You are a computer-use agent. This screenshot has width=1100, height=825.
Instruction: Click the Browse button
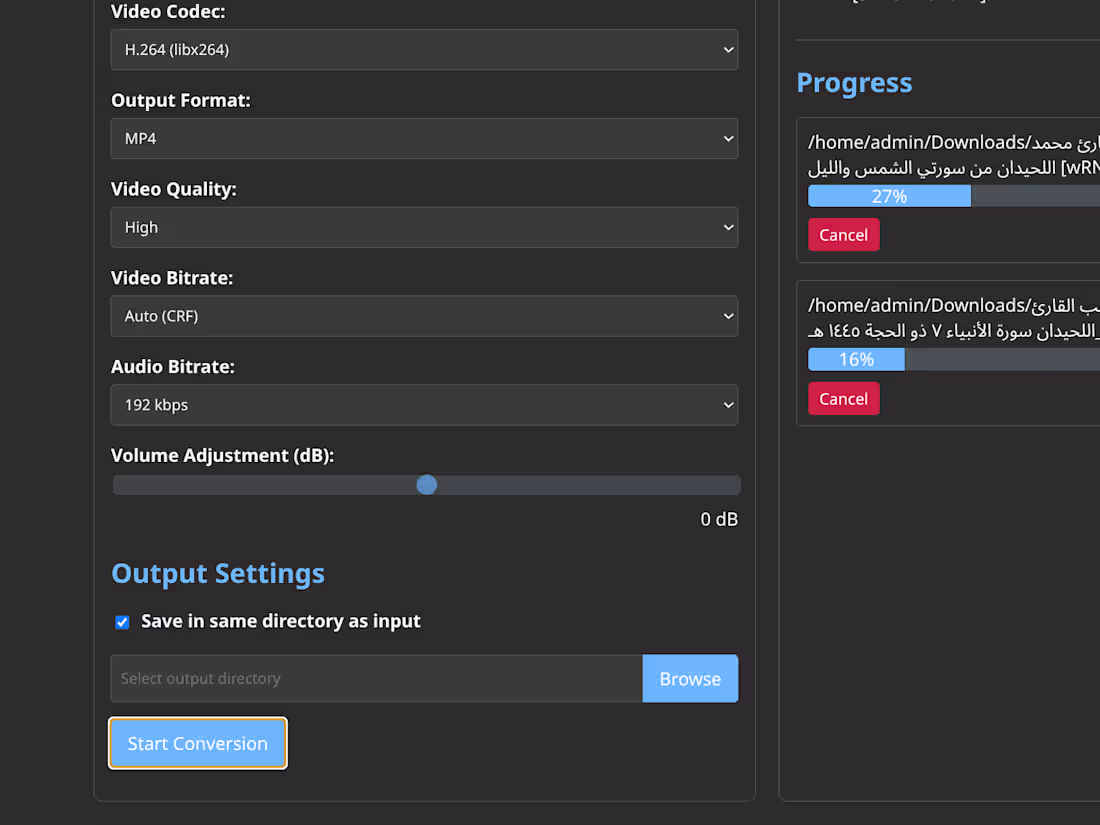coord(690,678)
